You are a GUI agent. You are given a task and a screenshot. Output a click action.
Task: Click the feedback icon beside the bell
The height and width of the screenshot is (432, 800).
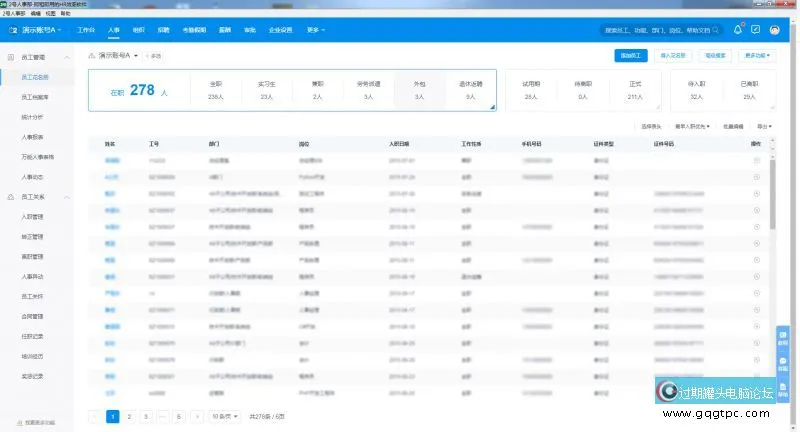point(755,30)
